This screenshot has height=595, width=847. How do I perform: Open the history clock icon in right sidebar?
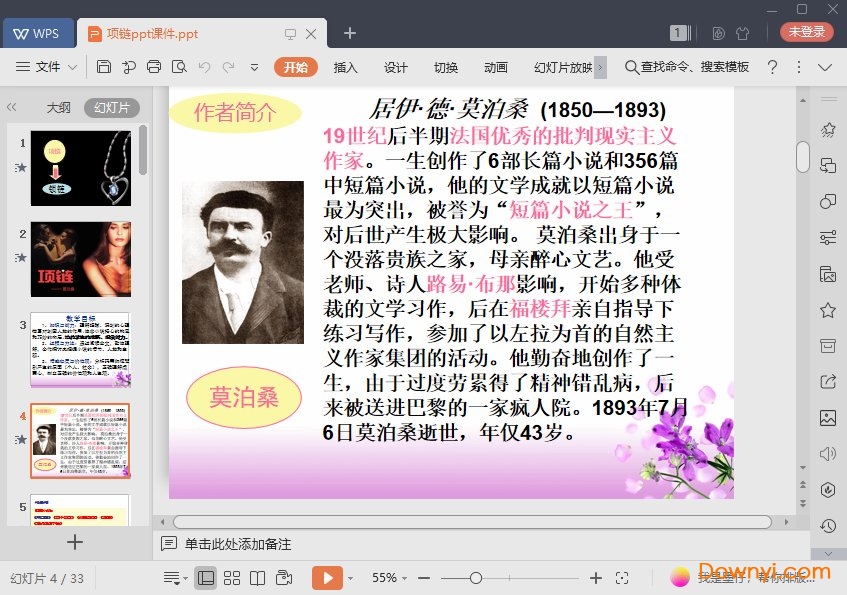pyautogui.click(x=827, y=526)
